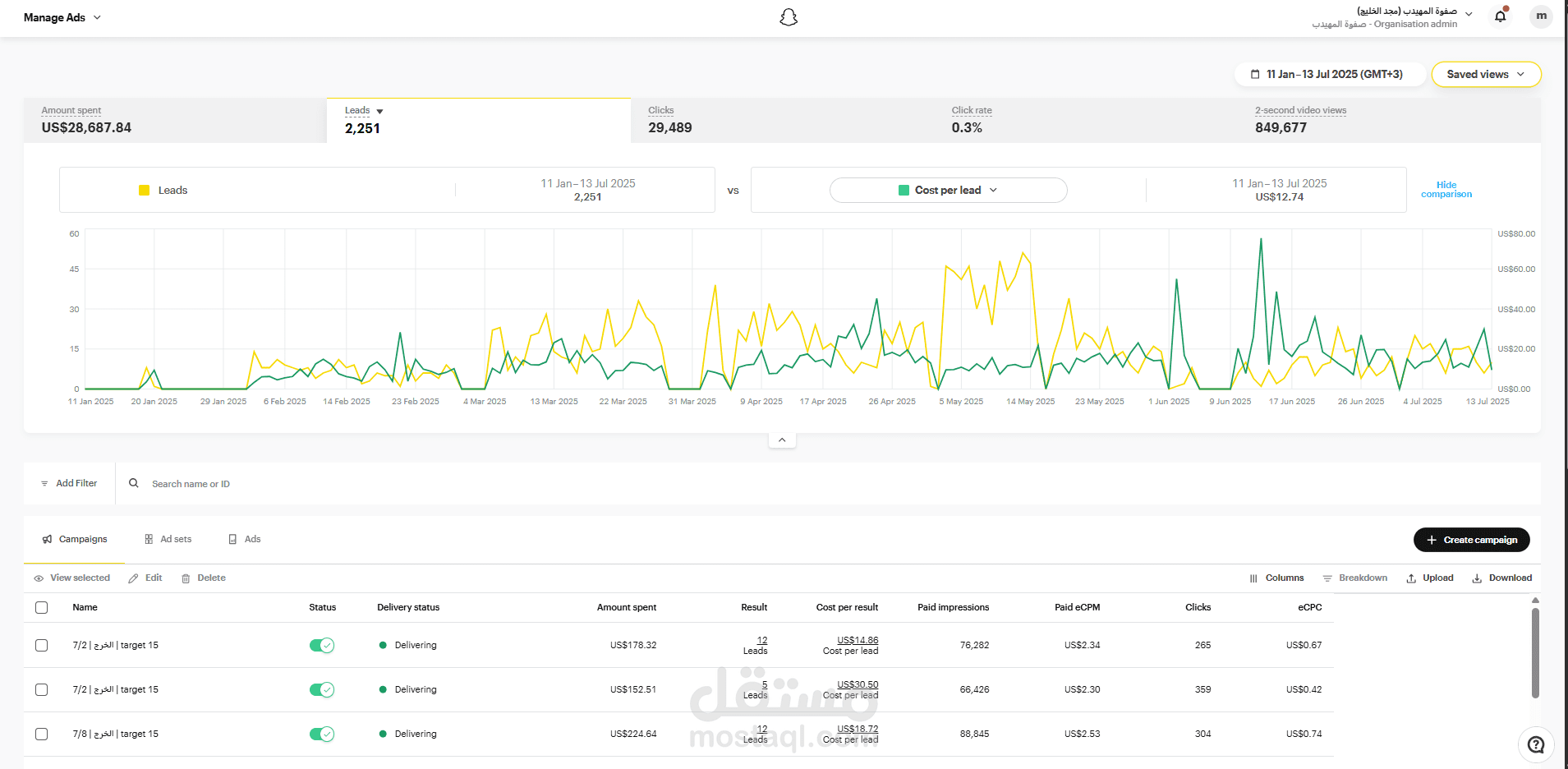This screenshot has width=1568, height=769.
Task: Open the Cost per lead comparison dropdown
Action: point(948,190)
